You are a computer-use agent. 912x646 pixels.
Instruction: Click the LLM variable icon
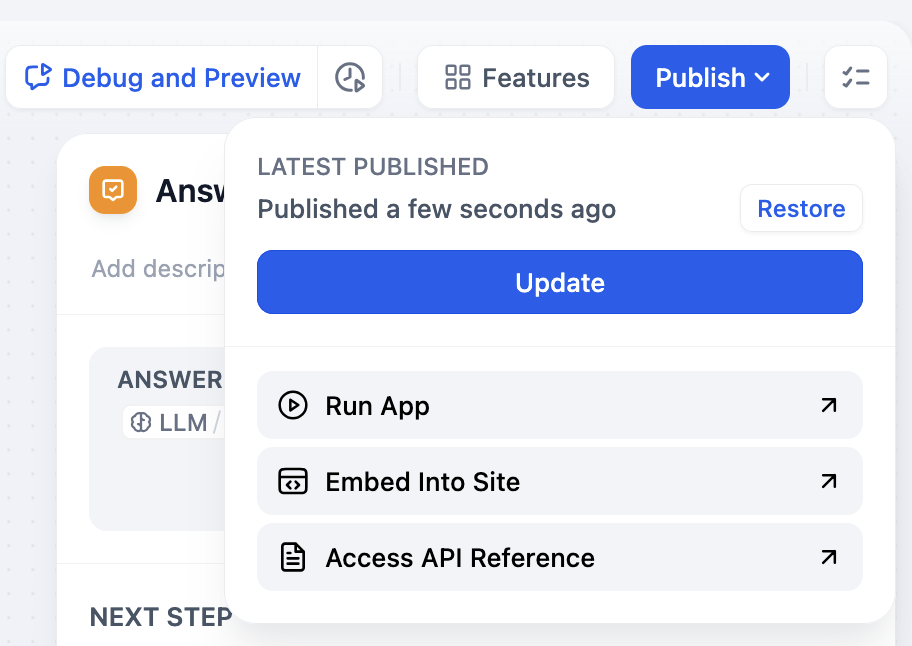(141, 422)
